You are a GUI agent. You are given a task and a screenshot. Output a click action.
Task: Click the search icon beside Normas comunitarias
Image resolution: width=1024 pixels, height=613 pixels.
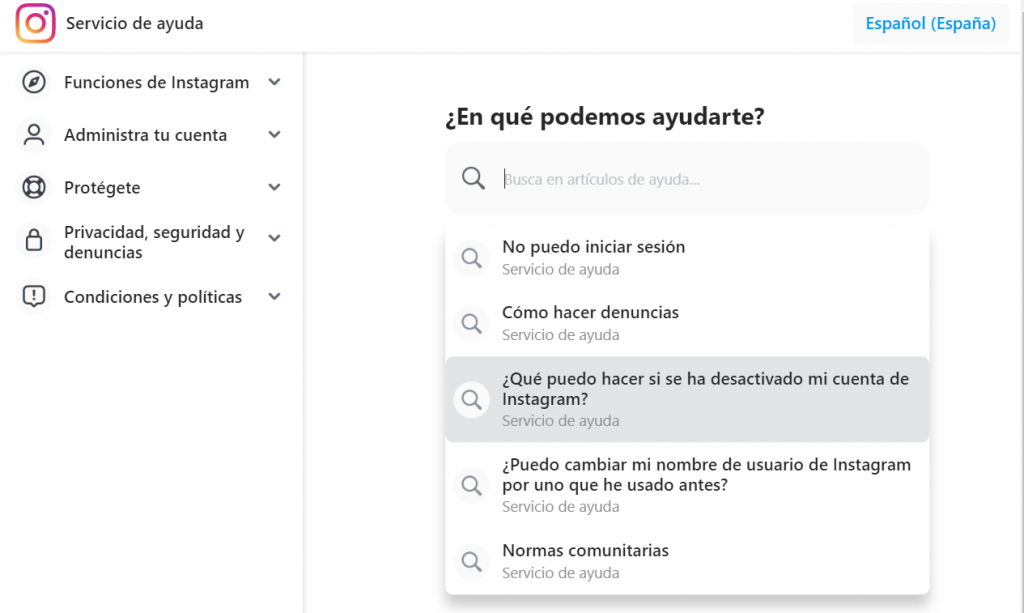(472, 561)
